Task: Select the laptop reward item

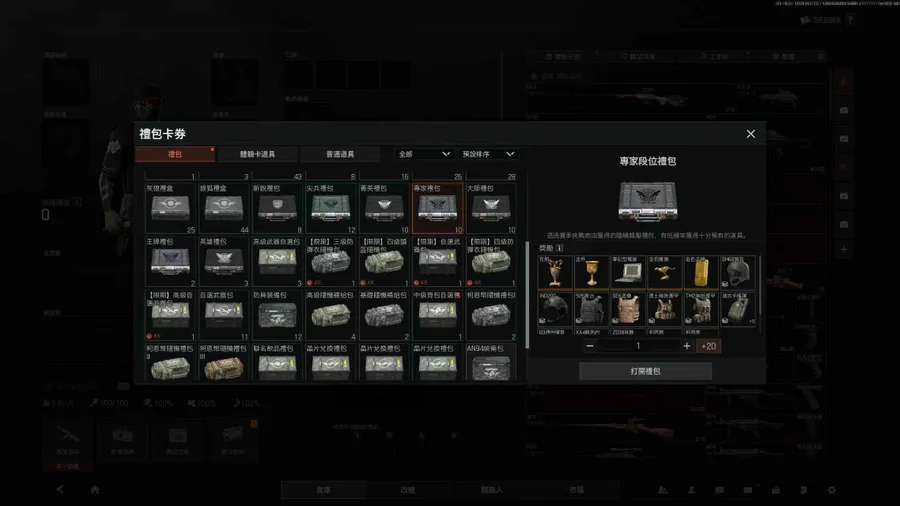Action: click(627, 273)
